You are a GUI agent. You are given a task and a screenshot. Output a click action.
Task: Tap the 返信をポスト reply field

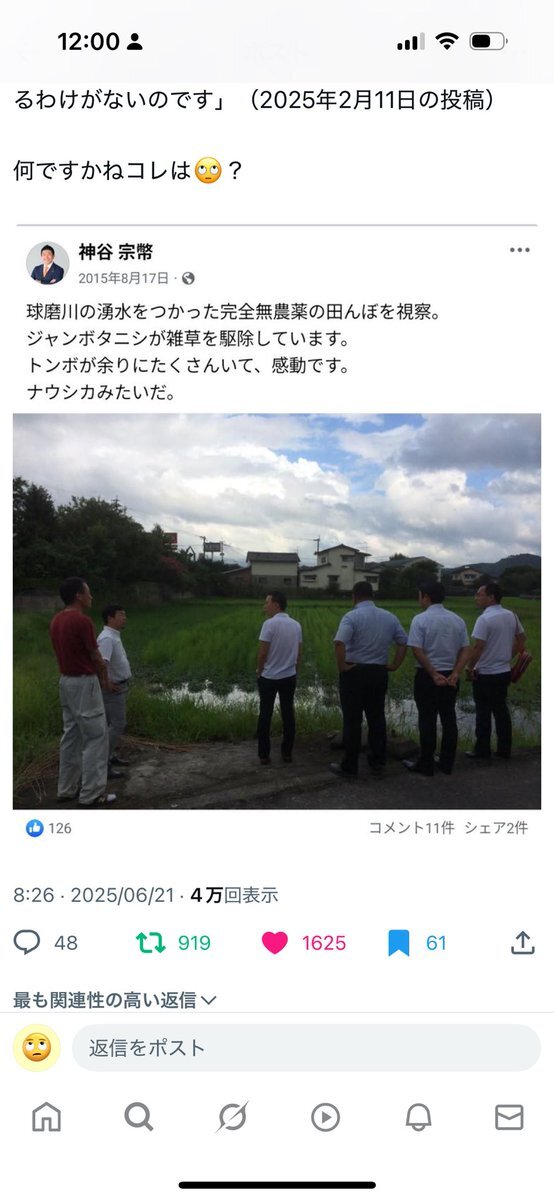click(306, 1048)
